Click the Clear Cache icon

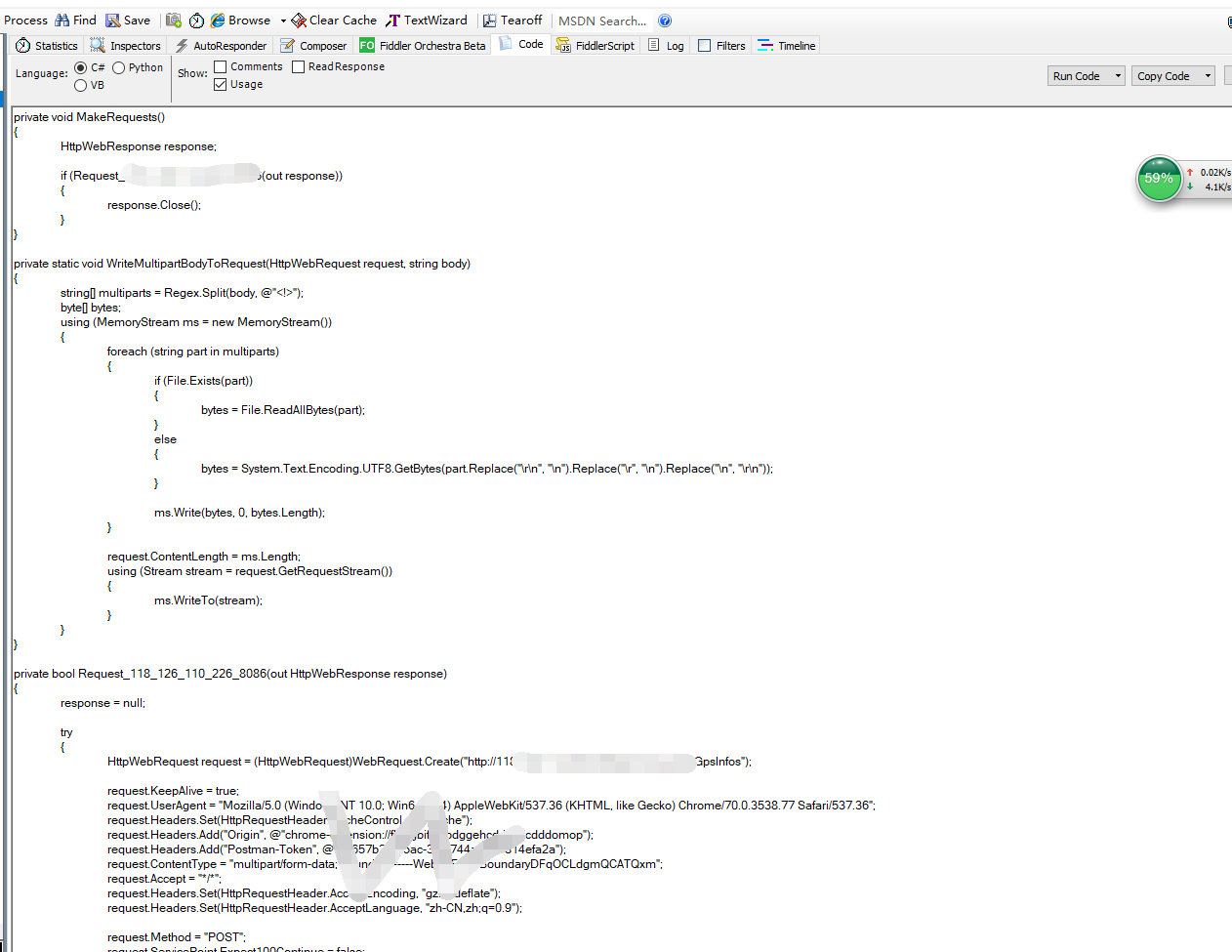[299, 21]
